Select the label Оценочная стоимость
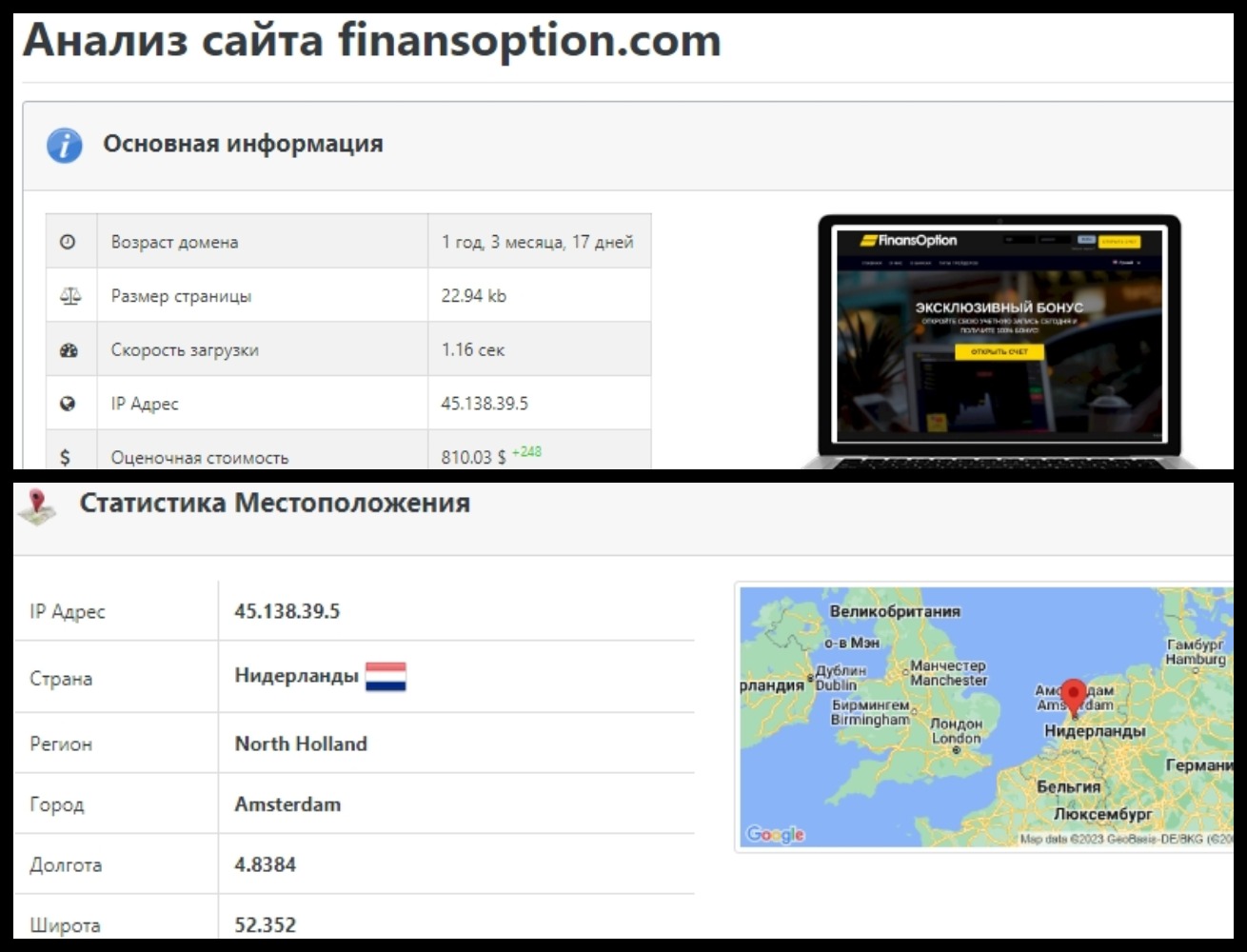1247x952 pixels. 199,457
